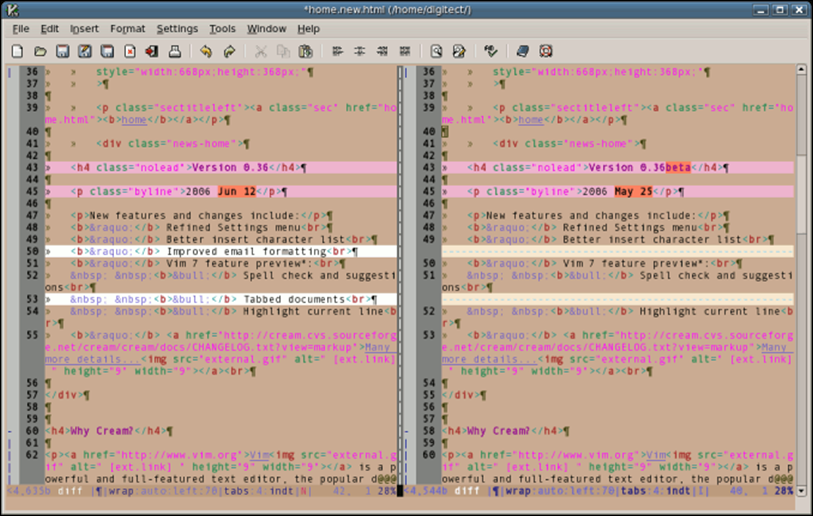The width and height of the screenshot is (813, 516).
Task: Click the Undo arrow icon
Action: click(206, 51)
